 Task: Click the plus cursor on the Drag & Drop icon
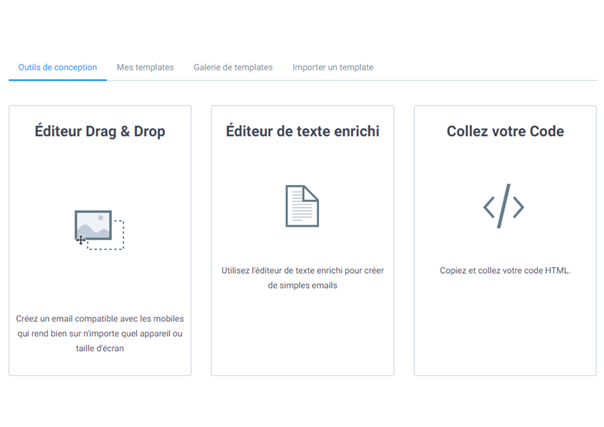pos(80,240)
